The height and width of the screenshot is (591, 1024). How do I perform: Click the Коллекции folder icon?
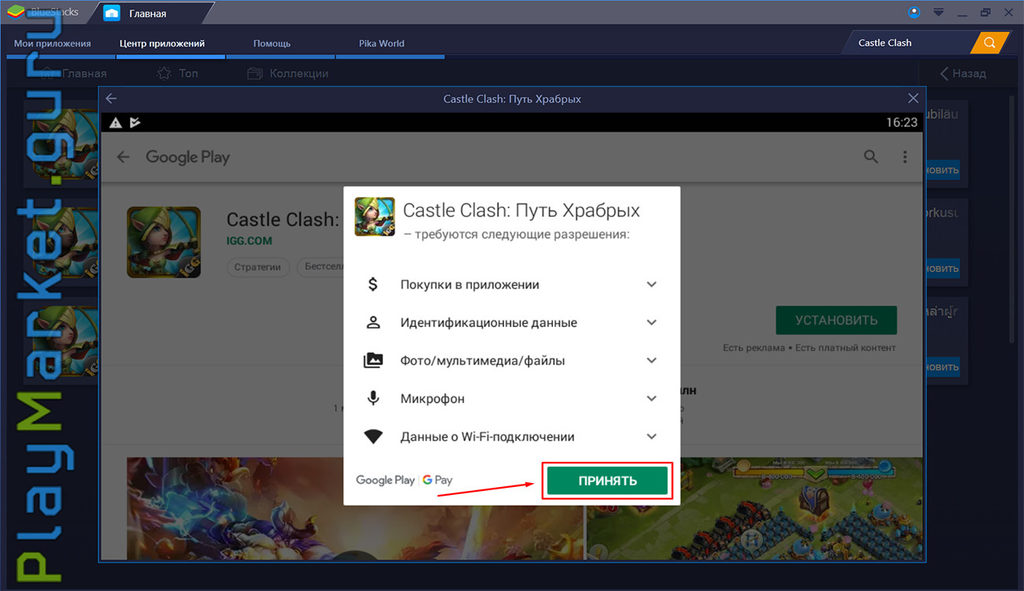pyautogui.click(x=255, y=73)
